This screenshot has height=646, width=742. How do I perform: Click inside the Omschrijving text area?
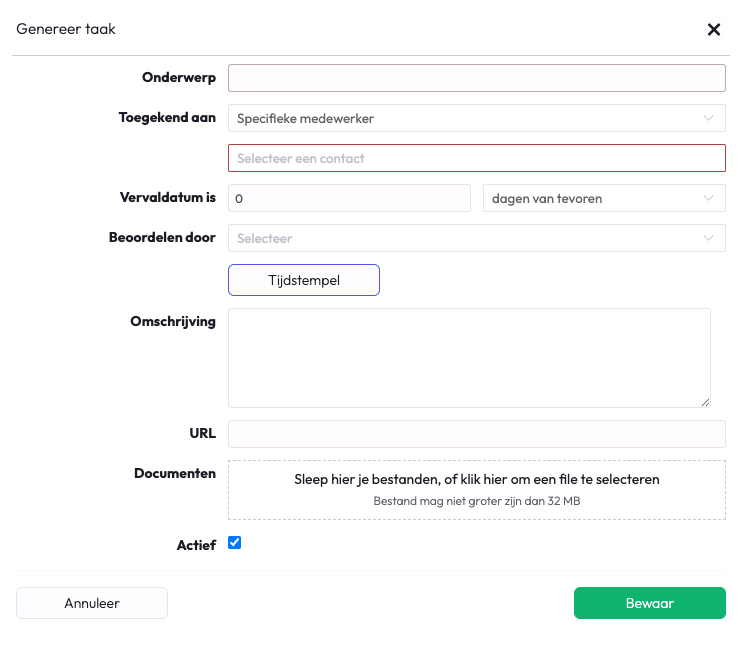[469, 357]
